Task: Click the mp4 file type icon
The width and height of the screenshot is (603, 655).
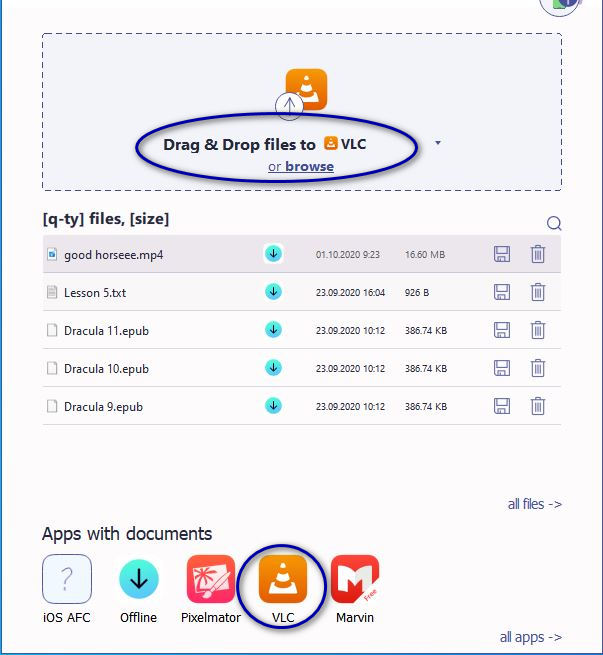Action: pos(52,254)
